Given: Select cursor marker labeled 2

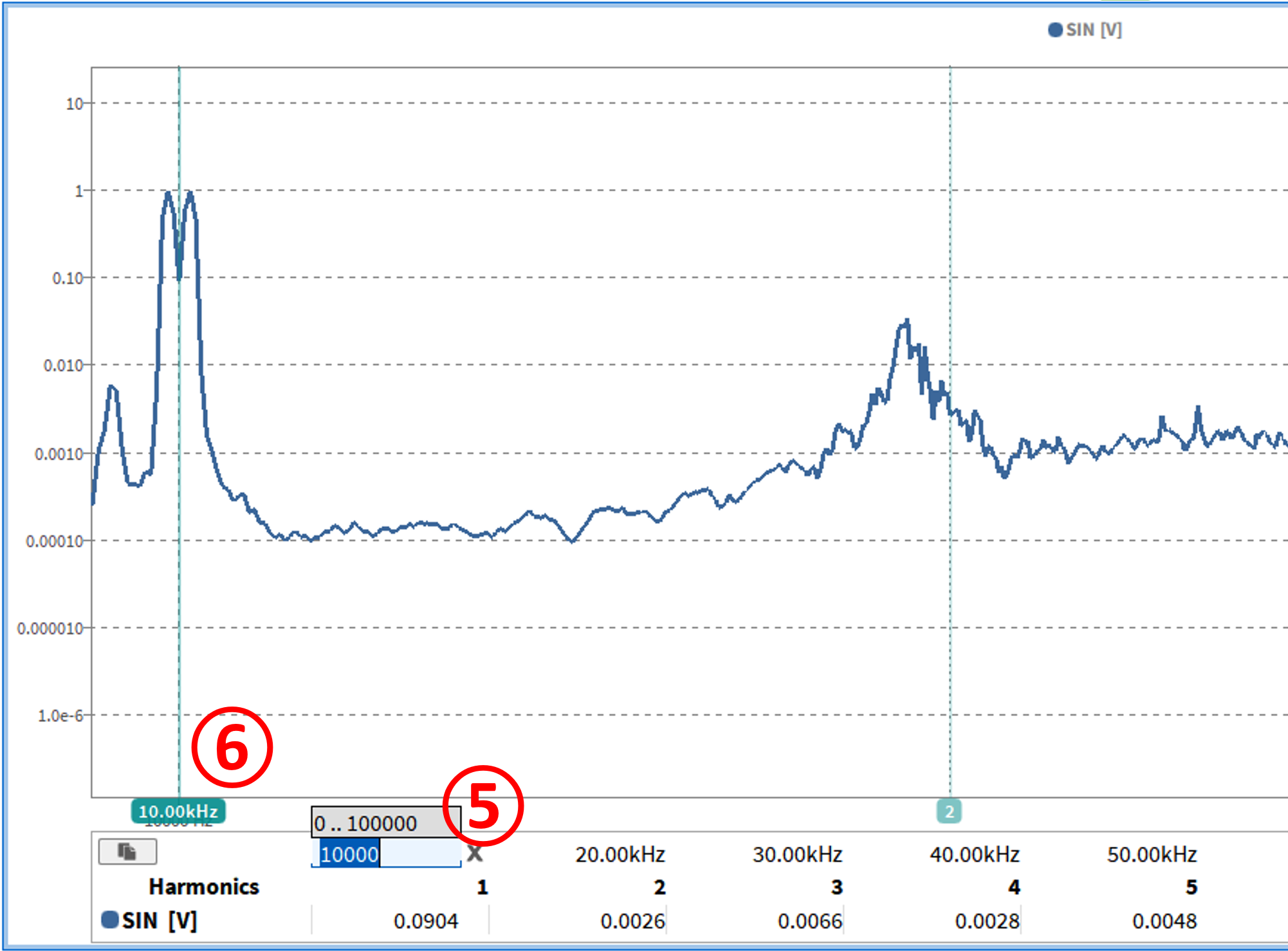Looking at the screenshot, I should coord(949,811).
